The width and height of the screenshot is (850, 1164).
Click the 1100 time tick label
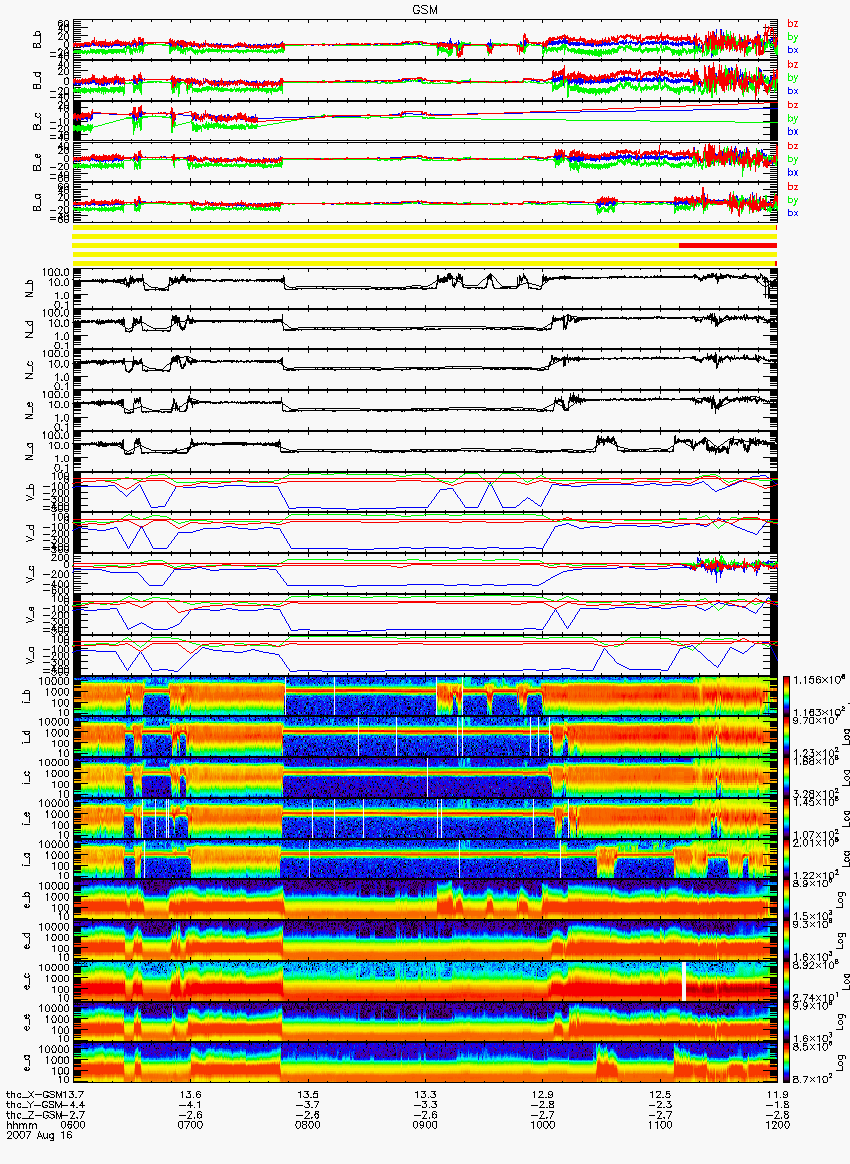point(660,1125)
